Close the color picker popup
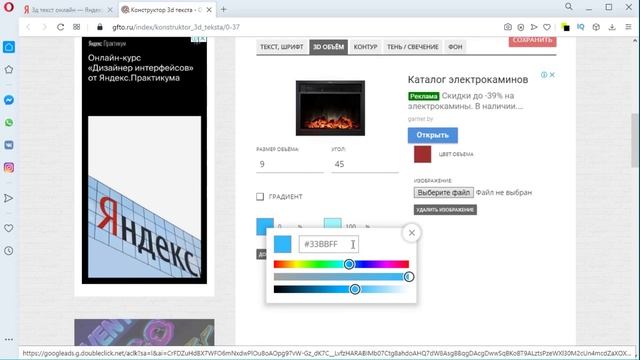640x360 pixels. (411, 233)
